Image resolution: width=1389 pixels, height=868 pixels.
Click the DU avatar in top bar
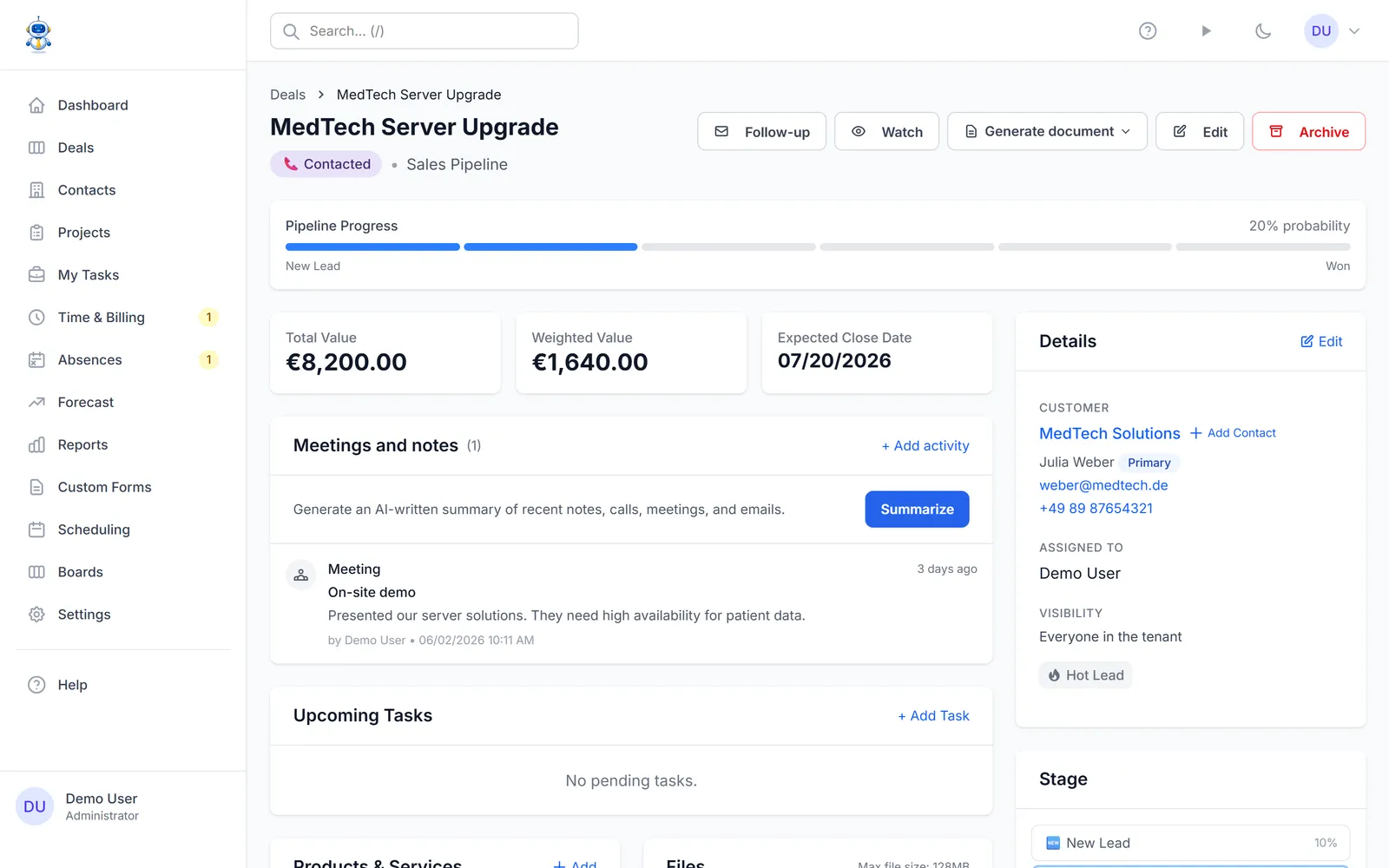pos(1321,31)
